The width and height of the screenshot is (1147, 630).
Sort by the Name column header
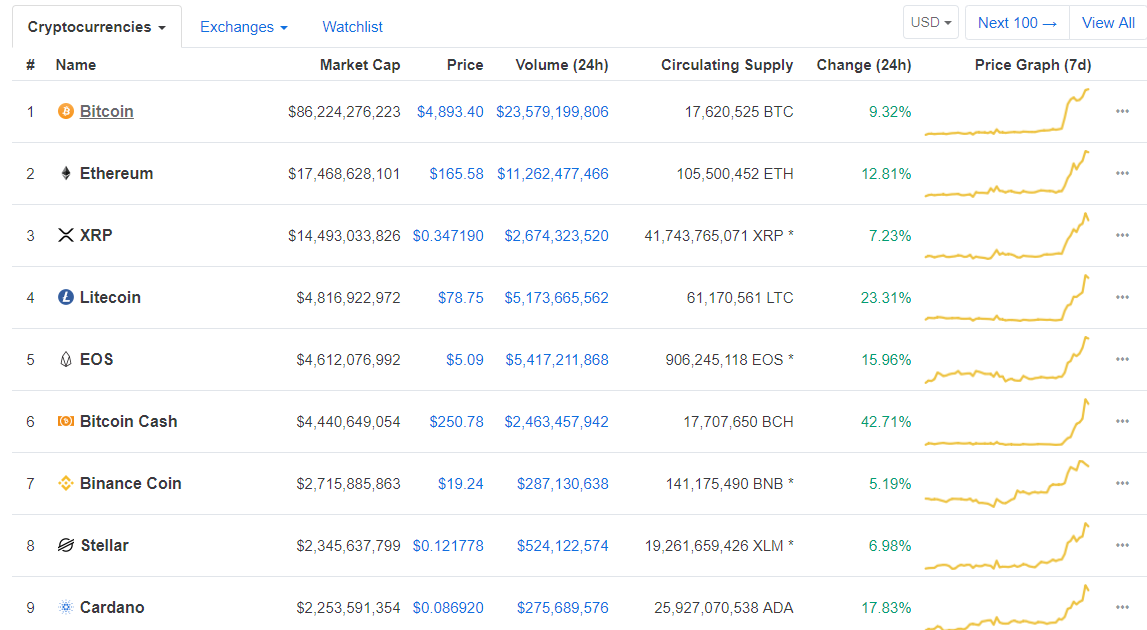click(75, 65)
